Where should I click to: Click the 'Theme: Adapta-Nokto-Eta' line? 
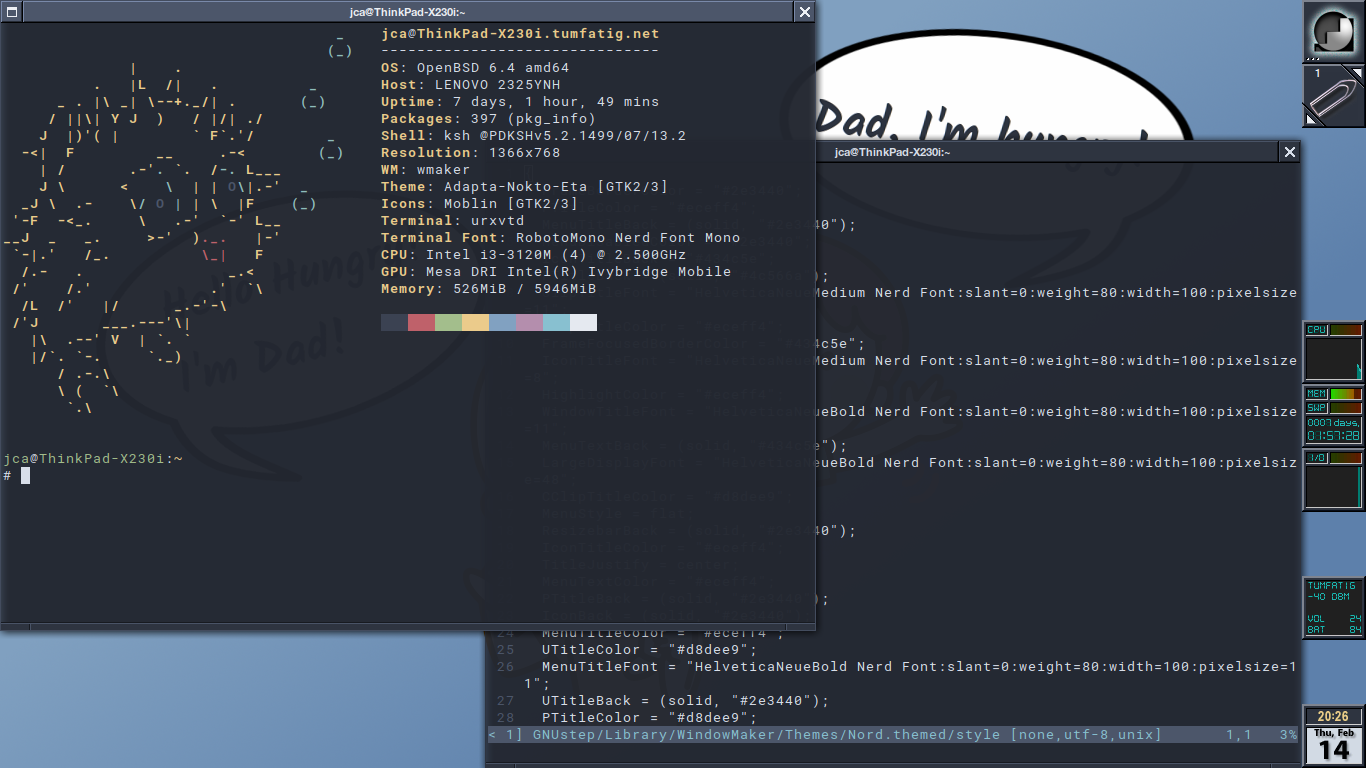click(524, 187)
